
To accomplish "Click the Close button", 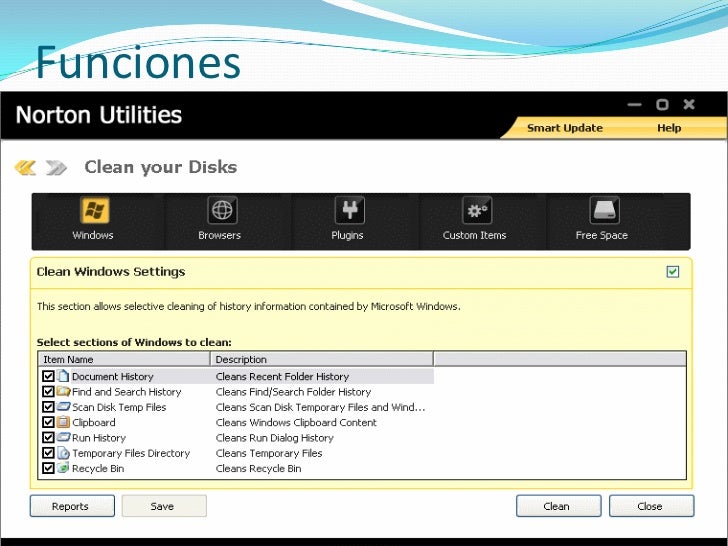I will coord(651,506).
